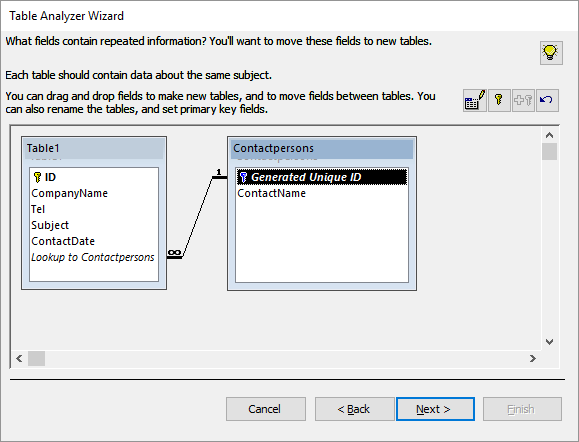Click the horizontal scrollbar right arrow
Viewport: 579px width, 442px height.
(x=532, y=359)
